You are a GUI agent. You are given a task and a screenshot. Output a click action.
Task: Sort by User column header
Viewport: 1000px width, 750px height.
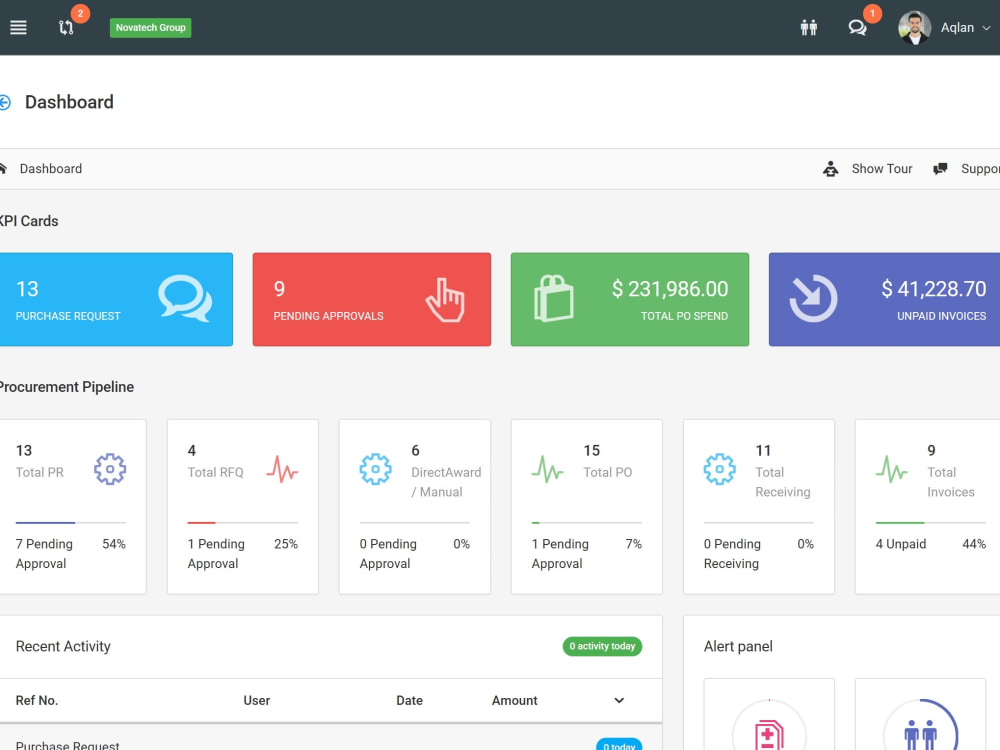point(256,700)
